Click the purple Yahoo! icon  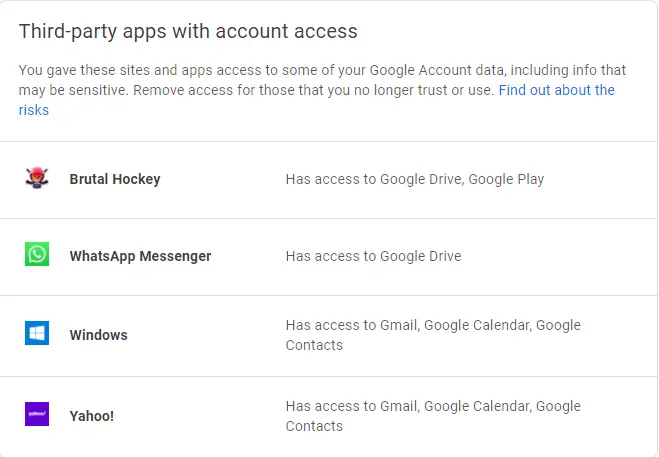(37, 414)
